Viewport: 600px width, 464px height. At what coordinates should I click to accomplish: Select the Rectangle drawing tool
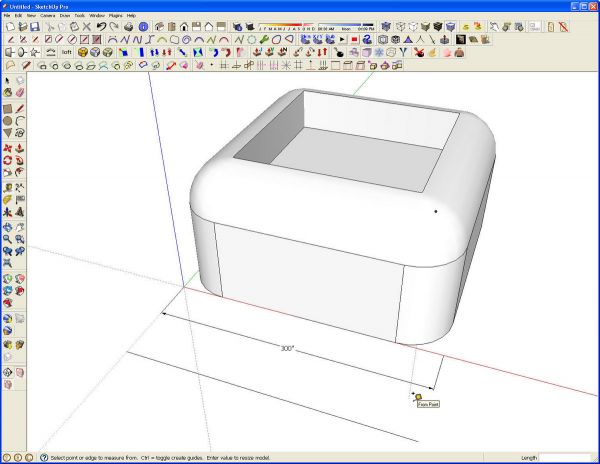(8, 109)
